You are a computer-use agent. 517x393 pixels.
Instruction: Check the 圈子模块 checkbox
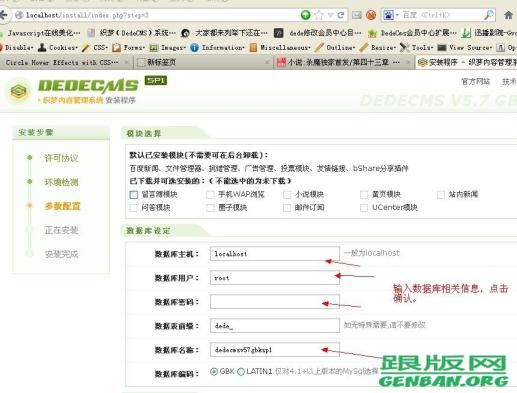tap(210, 208)
